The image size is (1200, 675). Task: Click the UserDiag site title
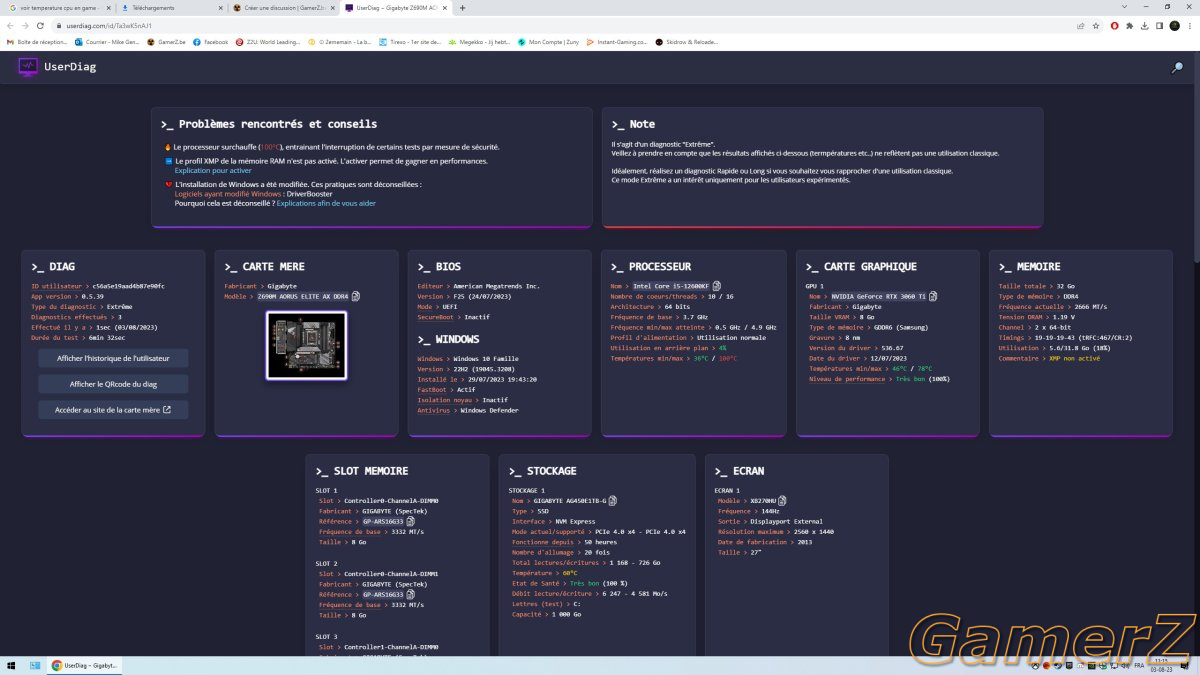click(x=70, y=67)
